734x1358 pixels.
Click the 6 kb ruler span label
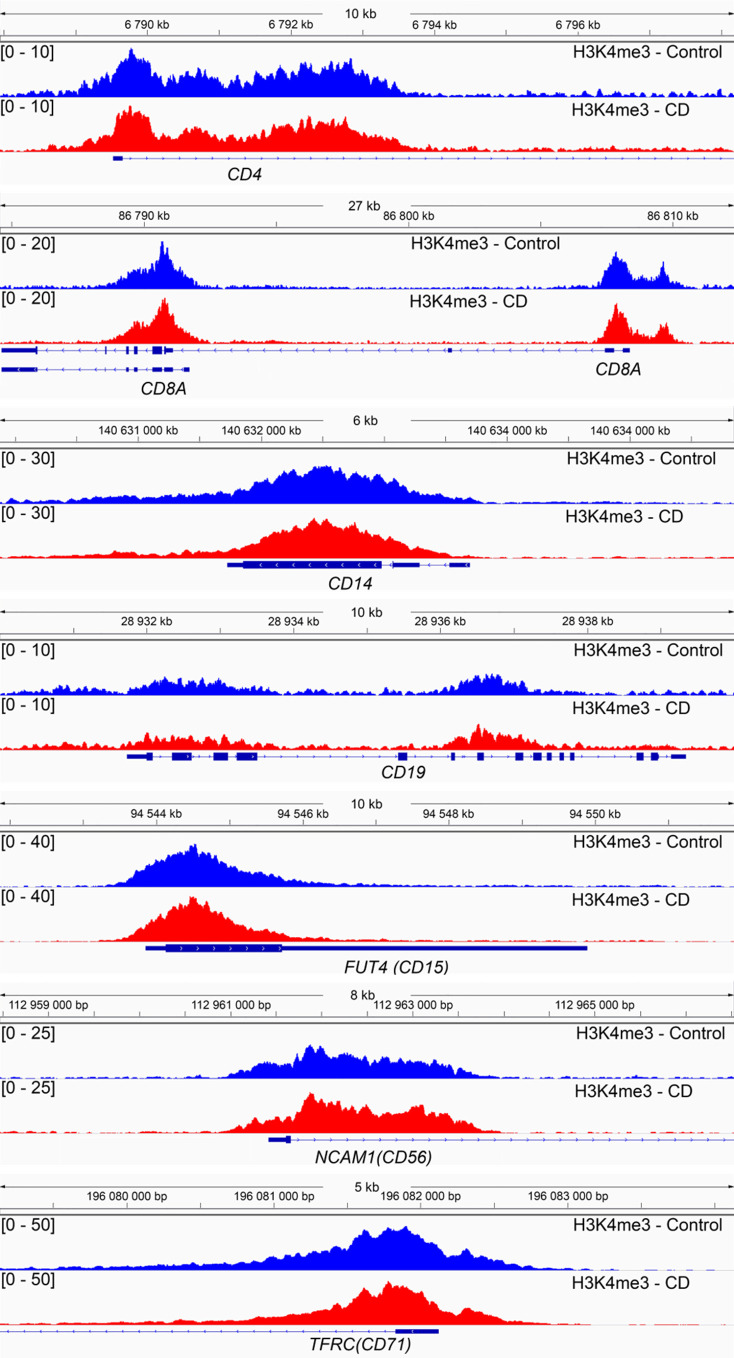(366, 420)
